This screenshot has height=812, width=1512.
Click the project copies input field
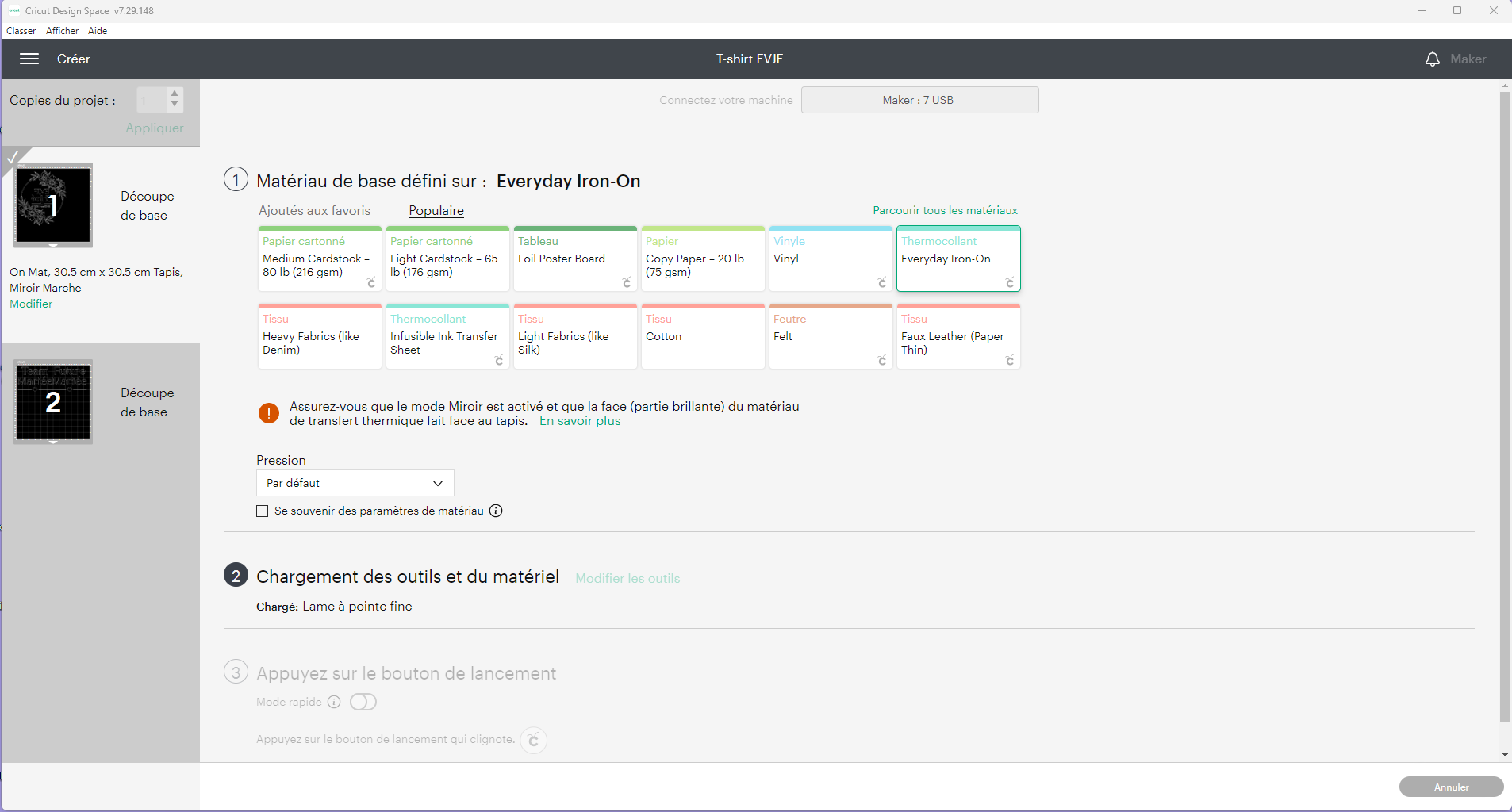click(x=152, y=100)
